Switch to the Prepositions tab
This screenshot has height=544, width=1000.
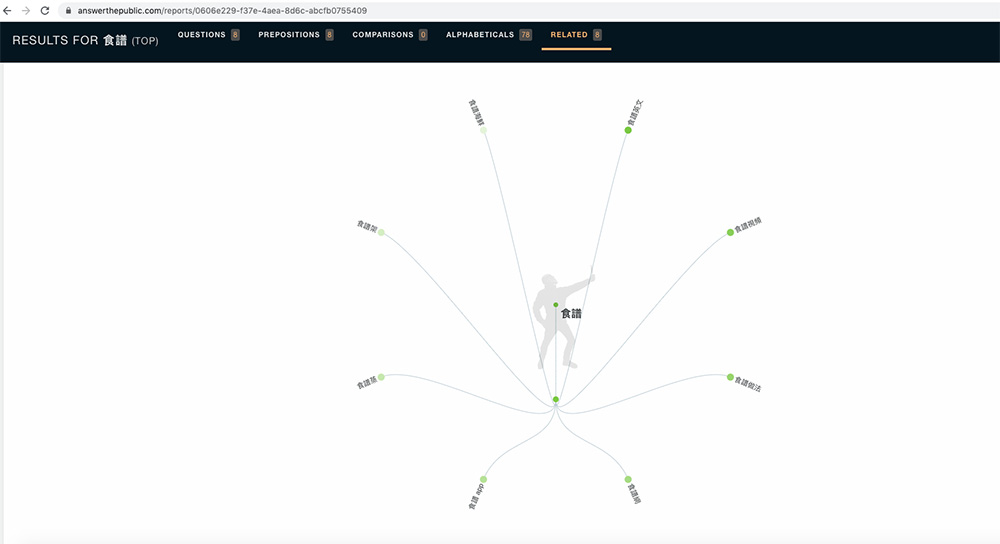[x=289, y=35]
